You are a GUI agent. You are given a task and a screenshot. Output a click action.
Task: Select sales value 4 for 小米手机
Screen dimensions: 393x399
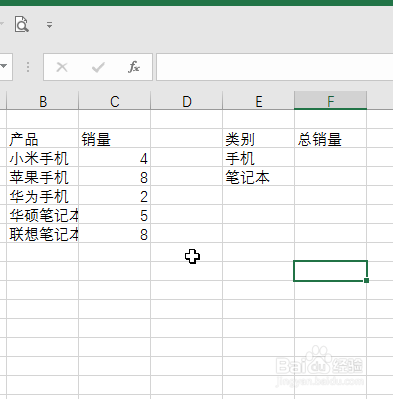point(115,158)
